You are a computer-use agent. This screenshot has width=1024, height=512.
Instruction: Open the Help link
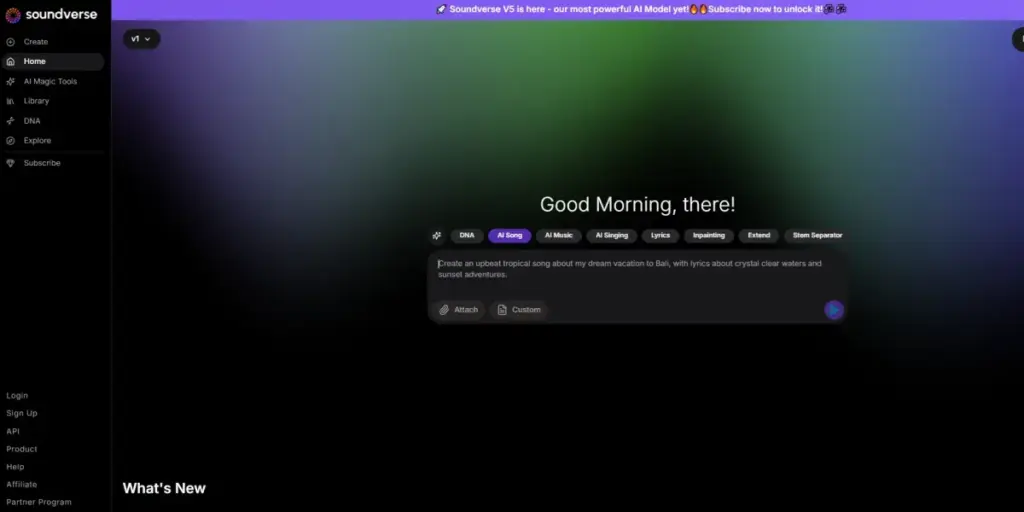coord(15,467)
